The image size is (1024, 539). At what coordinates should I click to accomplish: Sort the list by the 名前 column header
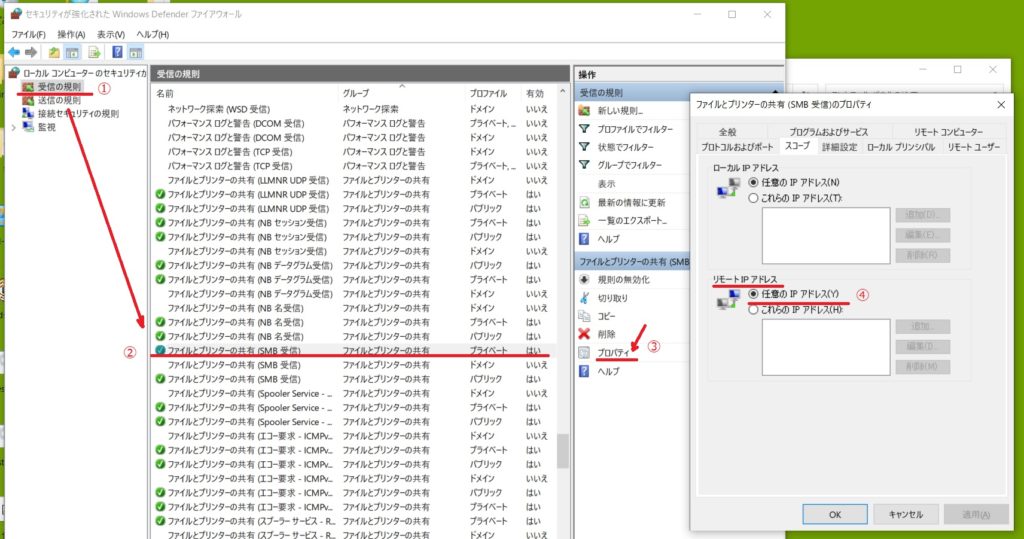[165, 92]
